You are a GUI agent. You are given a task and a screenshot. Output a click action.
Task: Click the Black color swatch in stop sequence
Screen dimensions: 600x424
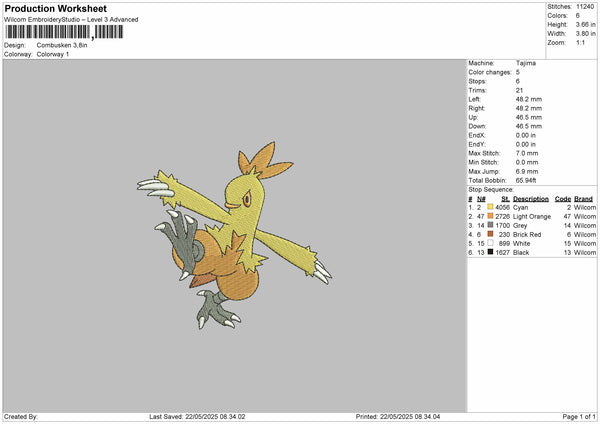490,252
